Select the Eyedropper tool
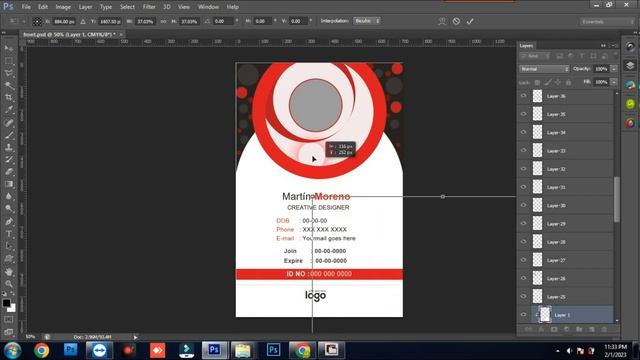640x360 pixels. point(9,110)
